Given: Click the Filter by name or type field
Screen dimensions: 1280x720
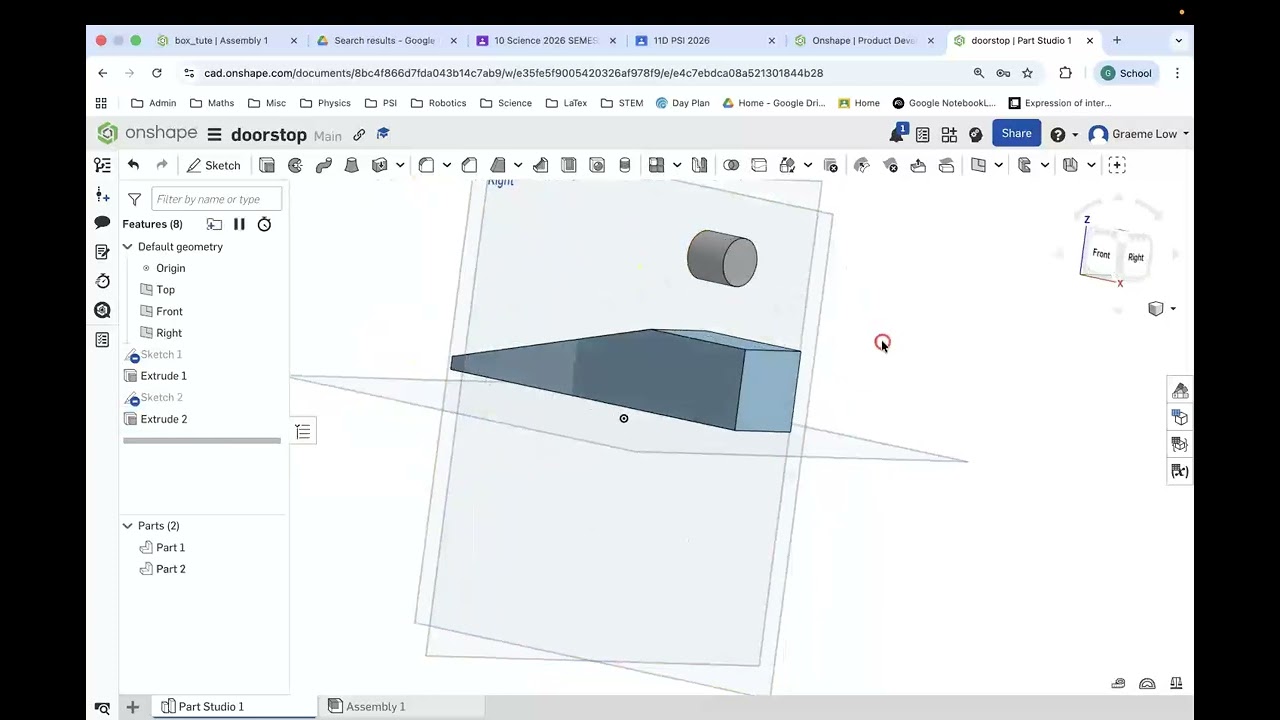Looking at the screenshot, I should pos(216,199).
